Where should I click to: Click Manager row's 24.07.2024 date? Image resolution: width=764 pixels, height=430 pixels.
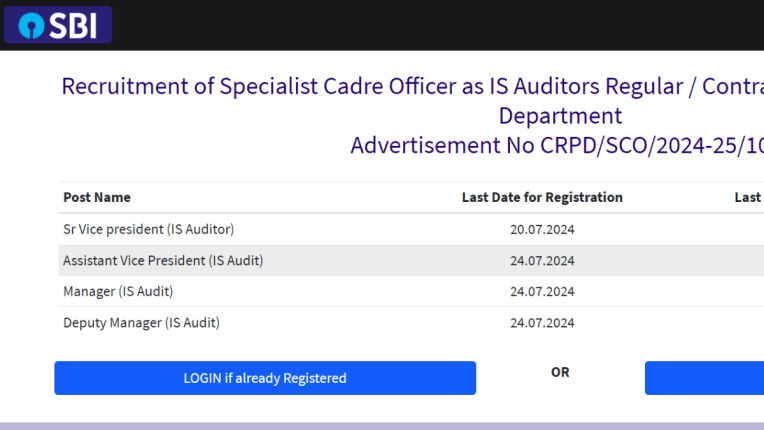click(x=542, y=291)
